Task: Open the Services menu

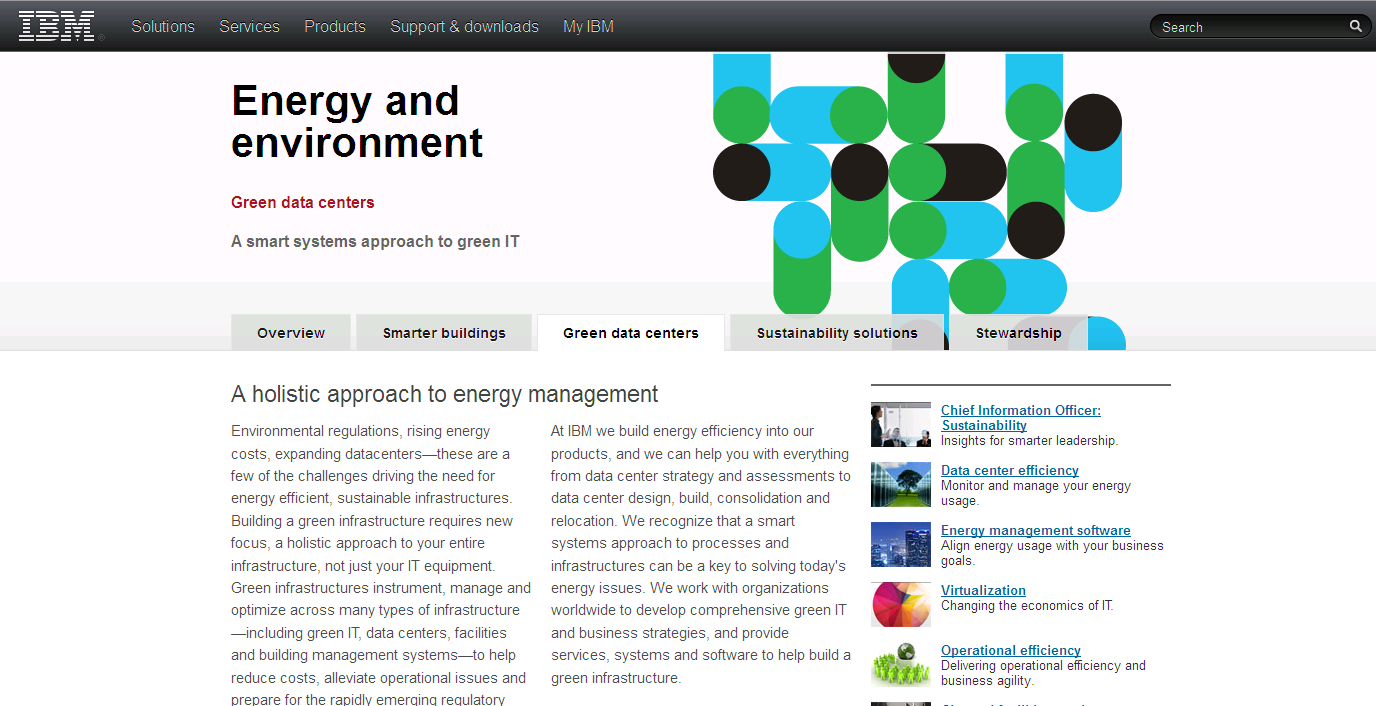Action: coord(250,27)
